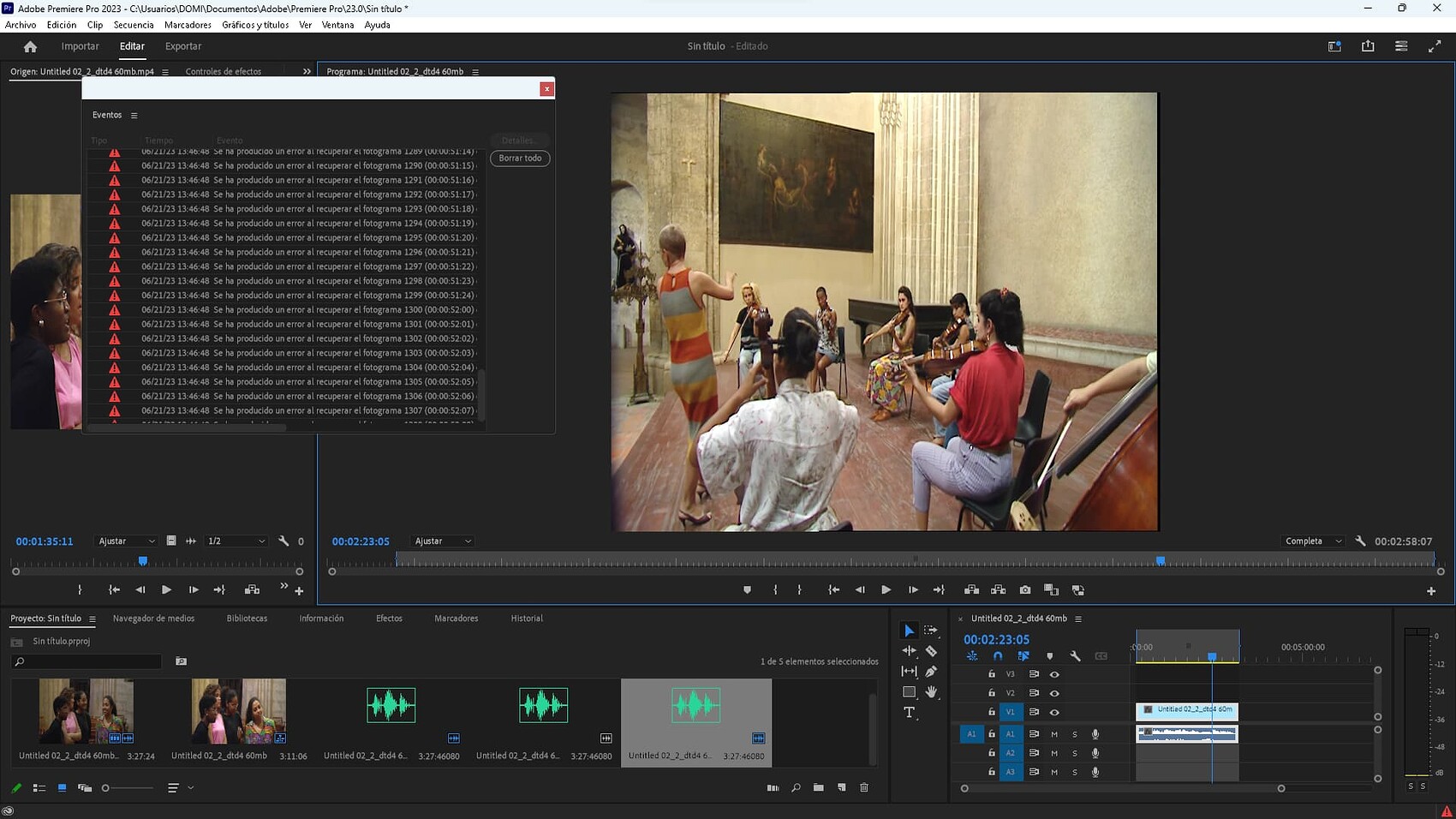
Task: Click Extract button in Program monitor
Action: (x=998, y=590)
